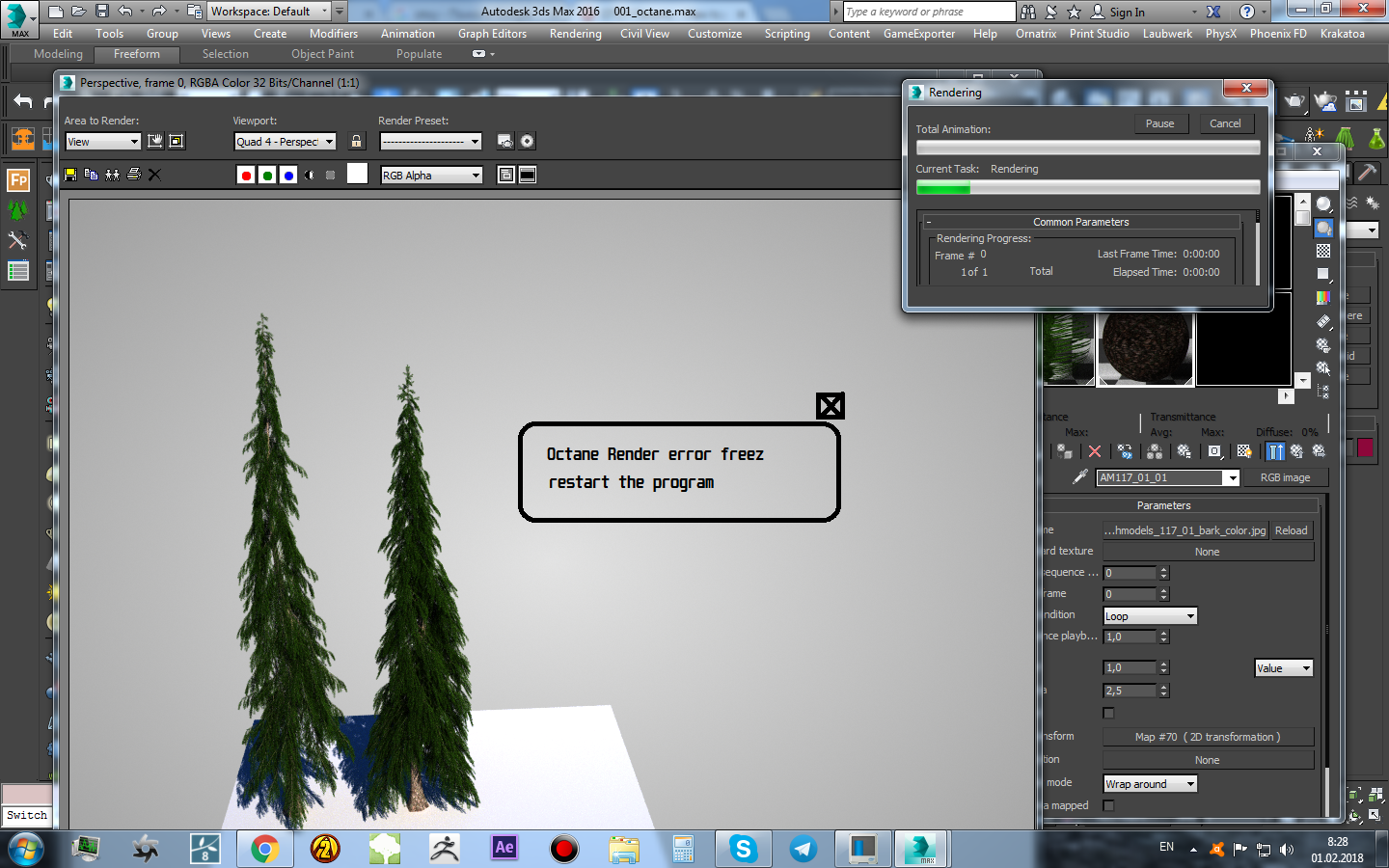Toggle the UI overlay display icon
This screenshot has width=1389, height=868.
point(506,175)
